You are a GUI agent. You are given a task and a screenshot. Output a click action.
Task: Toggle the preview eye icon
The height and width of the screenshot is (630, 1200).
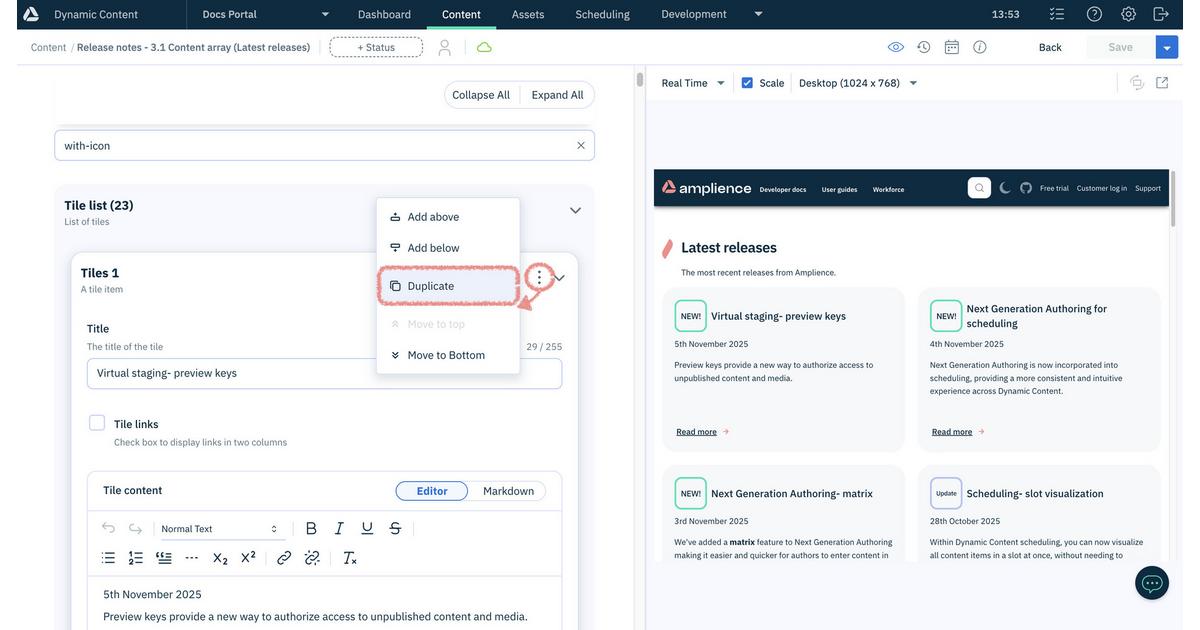pyautogui.click(x=896, y=47)
